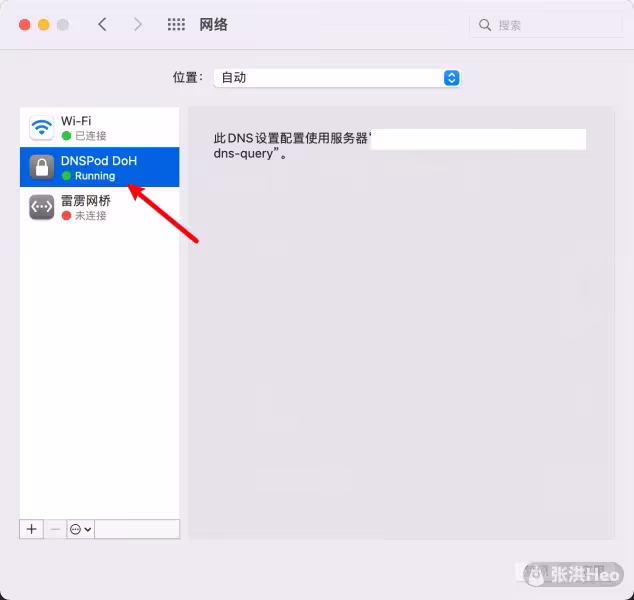Viewport: 634px width, 600px height.
Task: Select the DNSPod DoH Running entry
Action: (100, 167)
